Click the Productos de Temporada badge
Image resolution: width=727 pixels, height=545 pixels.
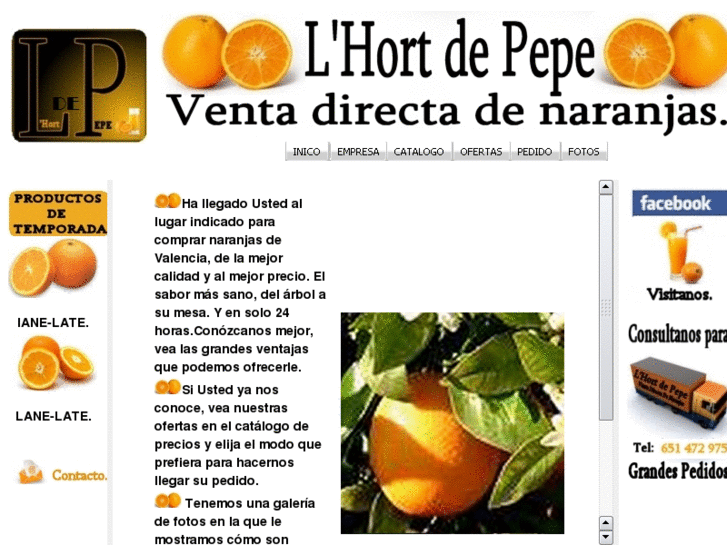(x=58, y=213)
